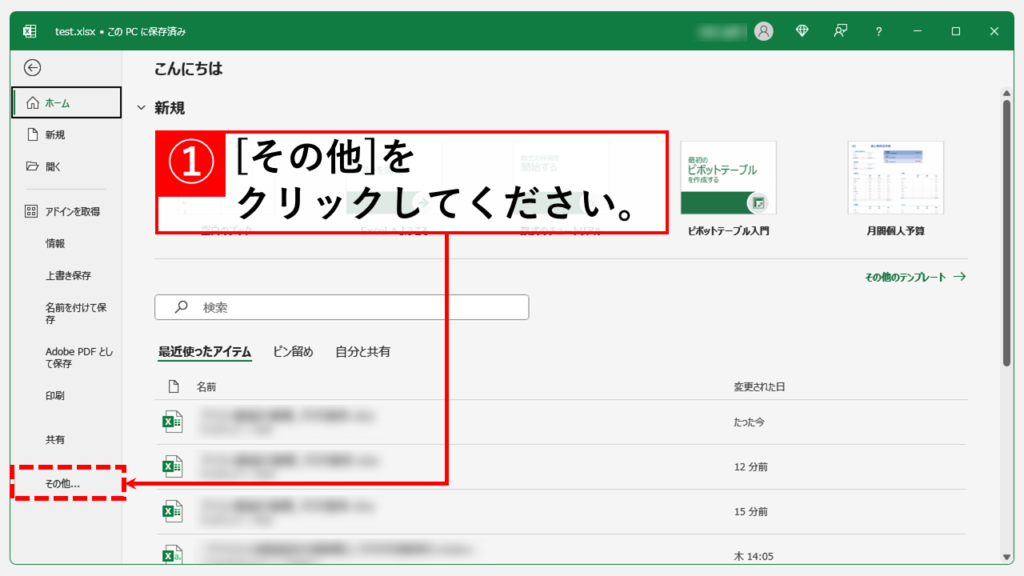Click the diamond premium icon
This screenshot has height=576, width=1024.
pos(802,31)
